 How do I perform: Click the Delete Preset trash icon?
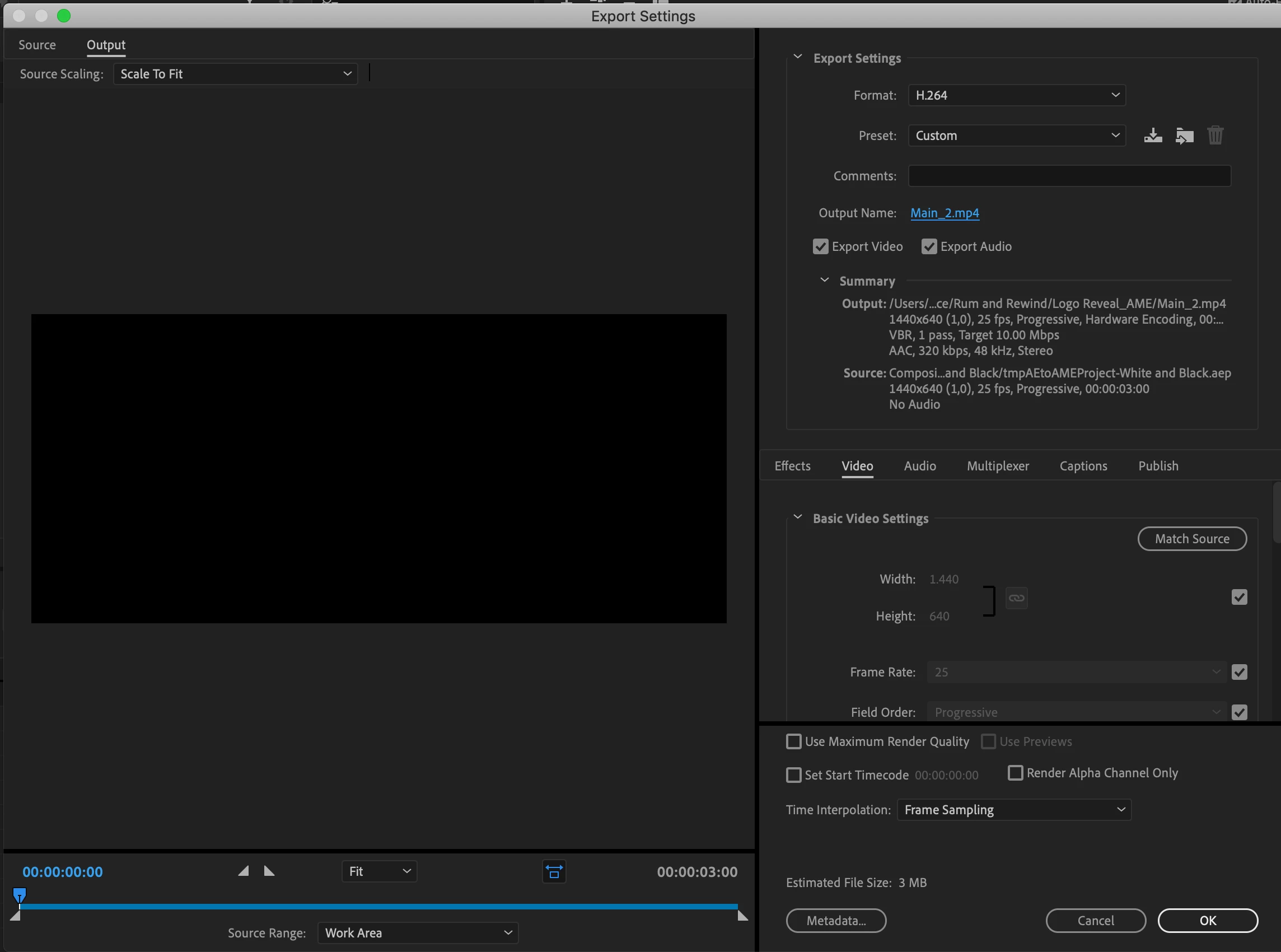coord(1215,136)
